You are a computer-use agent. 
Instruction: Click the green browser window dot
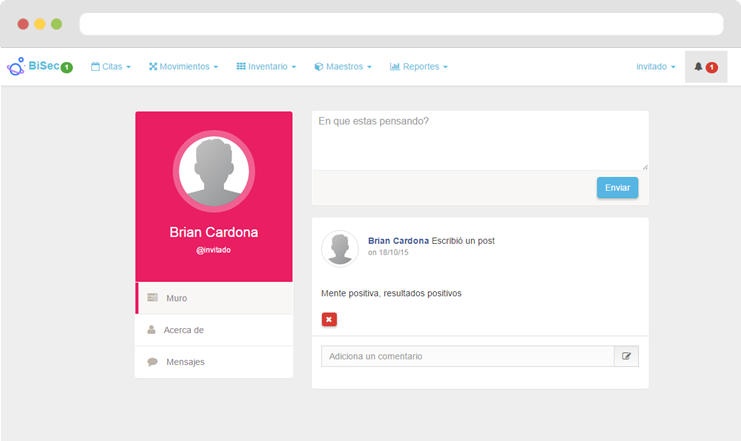tap(56, 24)
